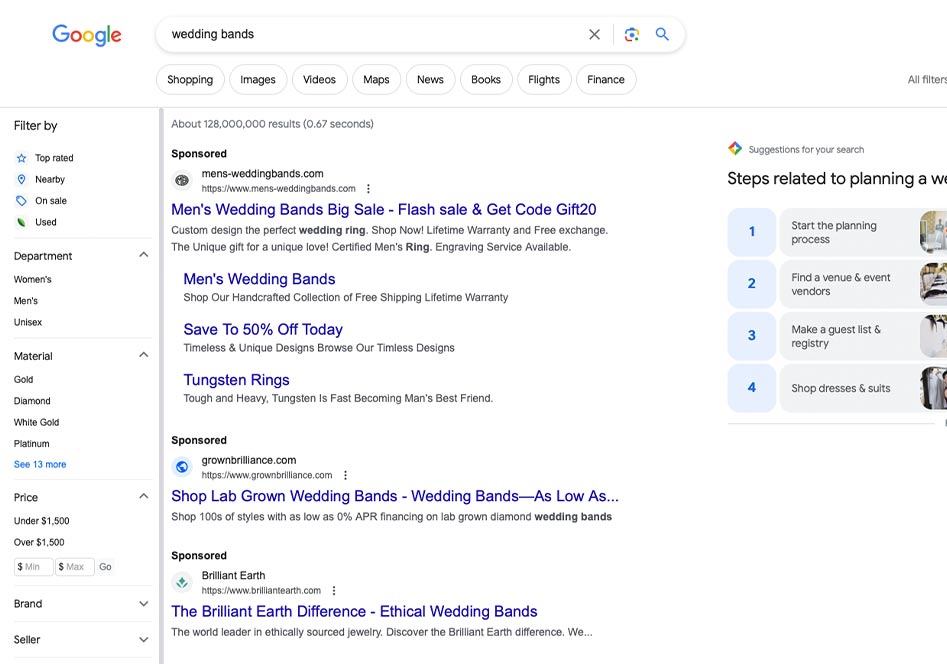
Task: Open three-dot menu for grownbrilliance.com ad
Action: tap(345, 475)
